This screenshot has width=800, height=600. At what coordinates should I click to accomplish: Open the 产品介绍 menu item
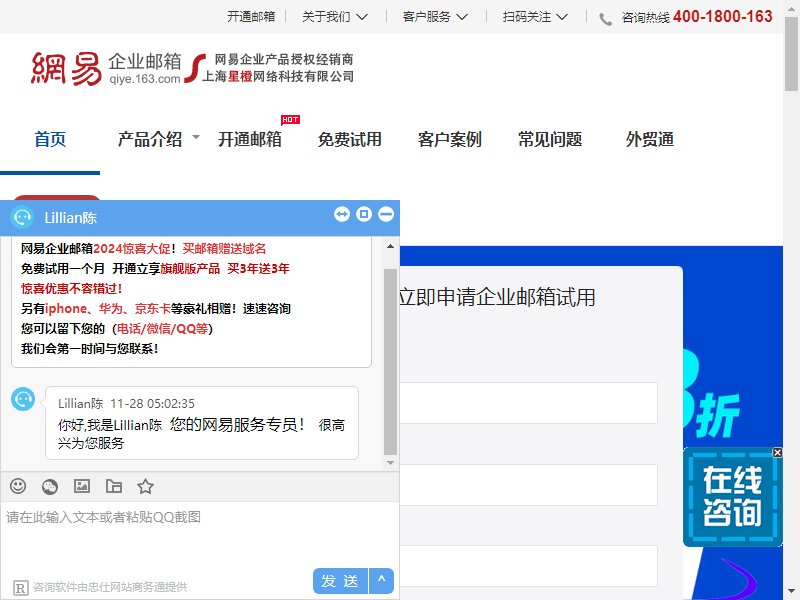click(x=149, y=139)
